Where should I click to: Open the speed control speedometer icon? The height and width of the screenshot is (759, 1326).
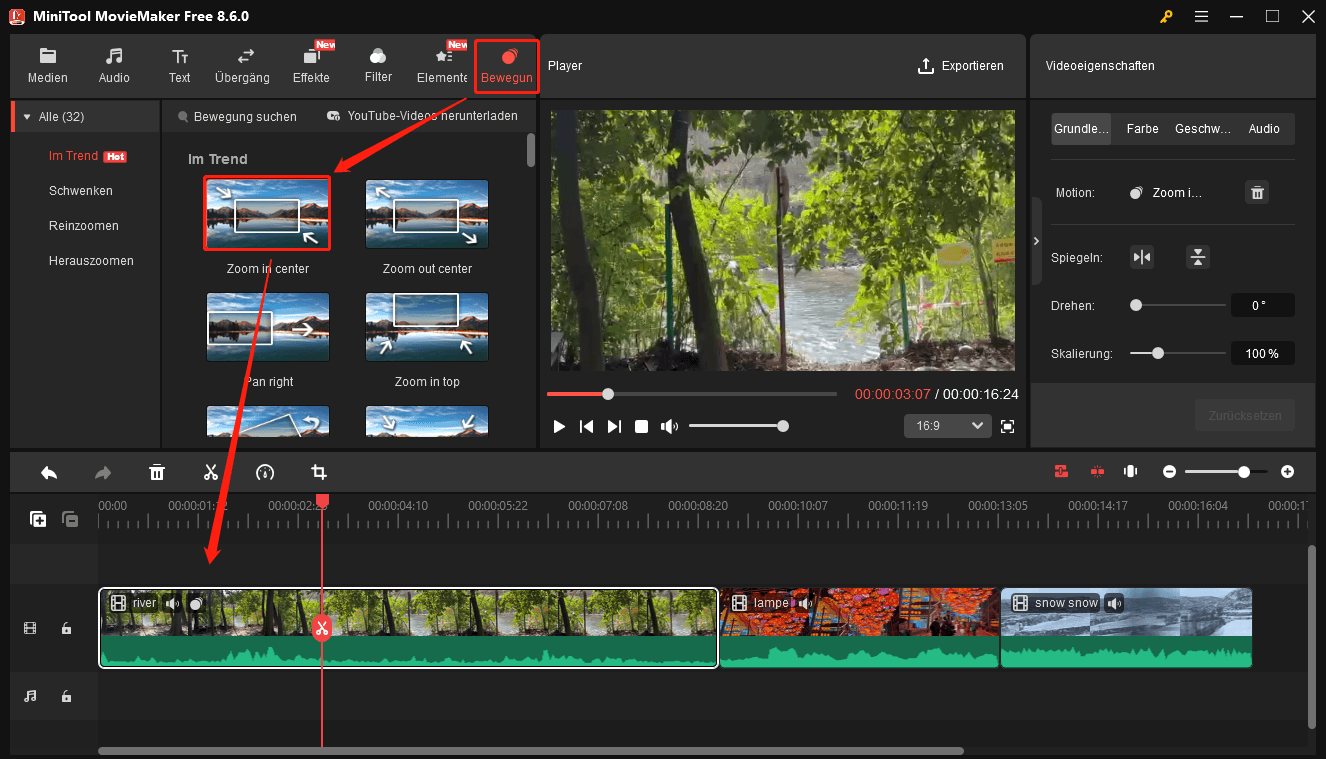point(265,471)
